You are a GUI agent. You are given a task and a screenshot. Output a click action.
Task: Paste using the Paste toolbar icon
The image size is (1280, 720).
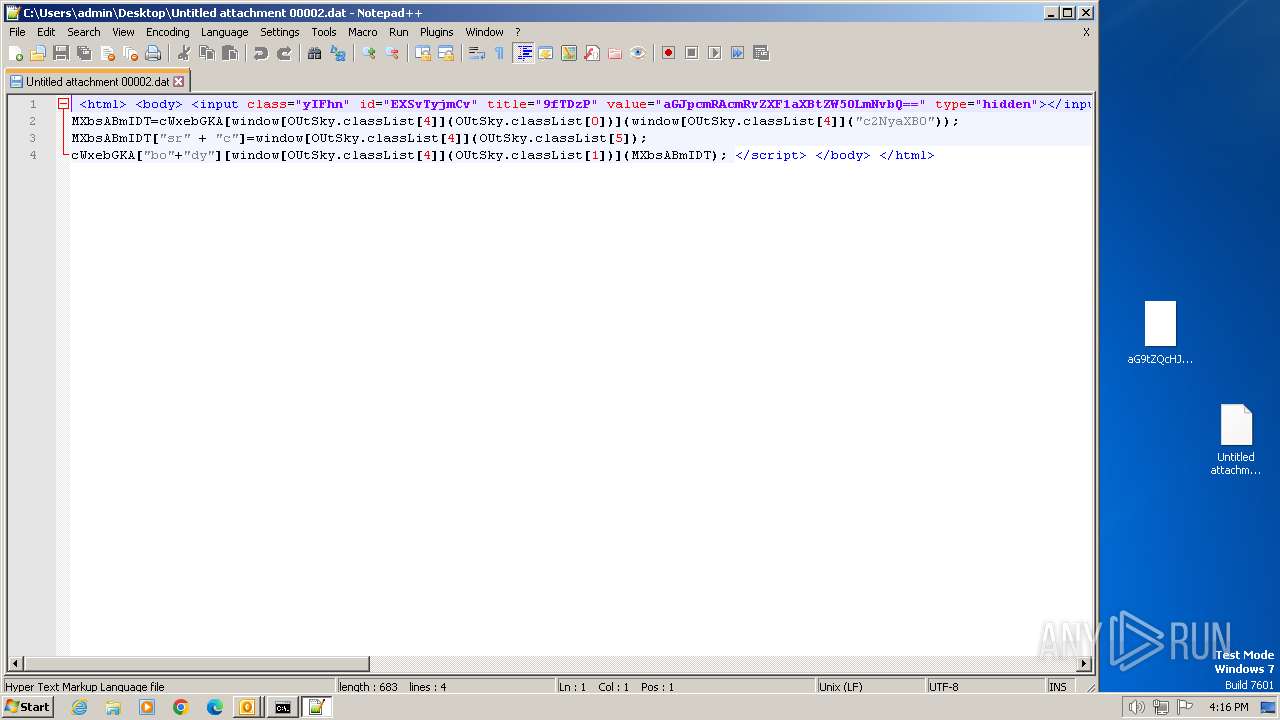(x=229, y=53)
